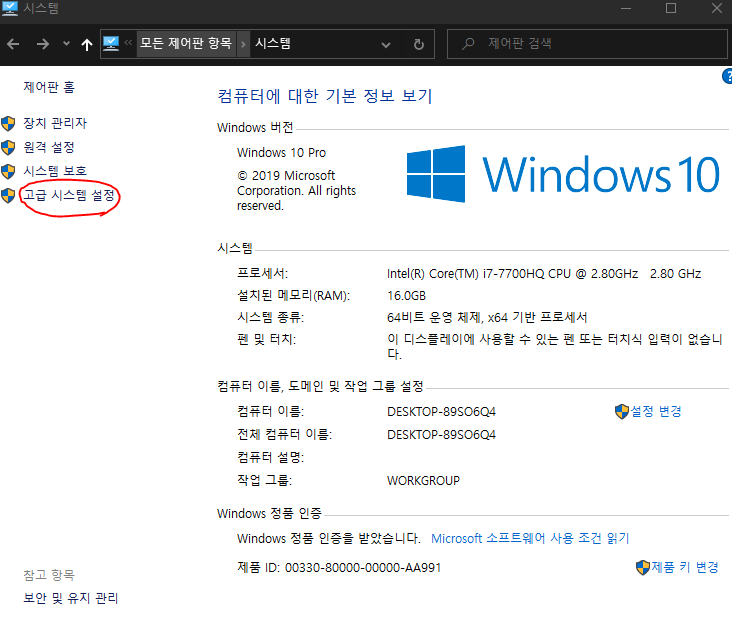732x619 pixels.
Task: Click the 제어판 검색 search field
Action: click(587, 44)
